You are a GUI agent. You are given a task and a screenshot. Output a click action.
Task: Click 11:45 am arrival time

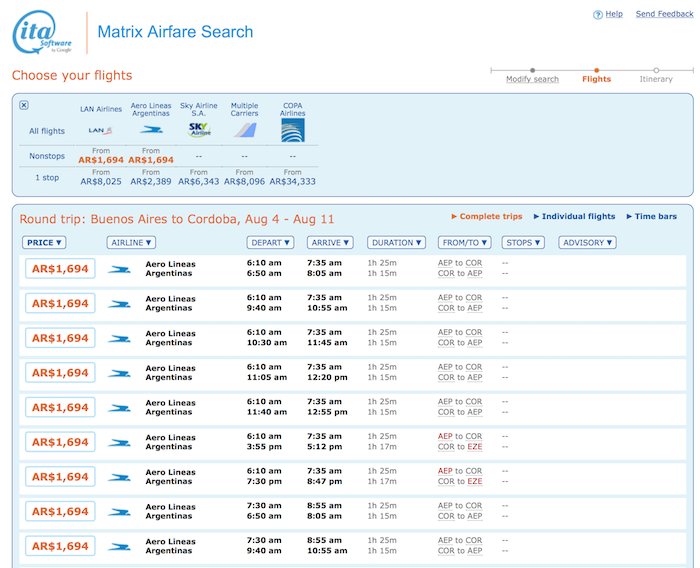pos(327,343)
